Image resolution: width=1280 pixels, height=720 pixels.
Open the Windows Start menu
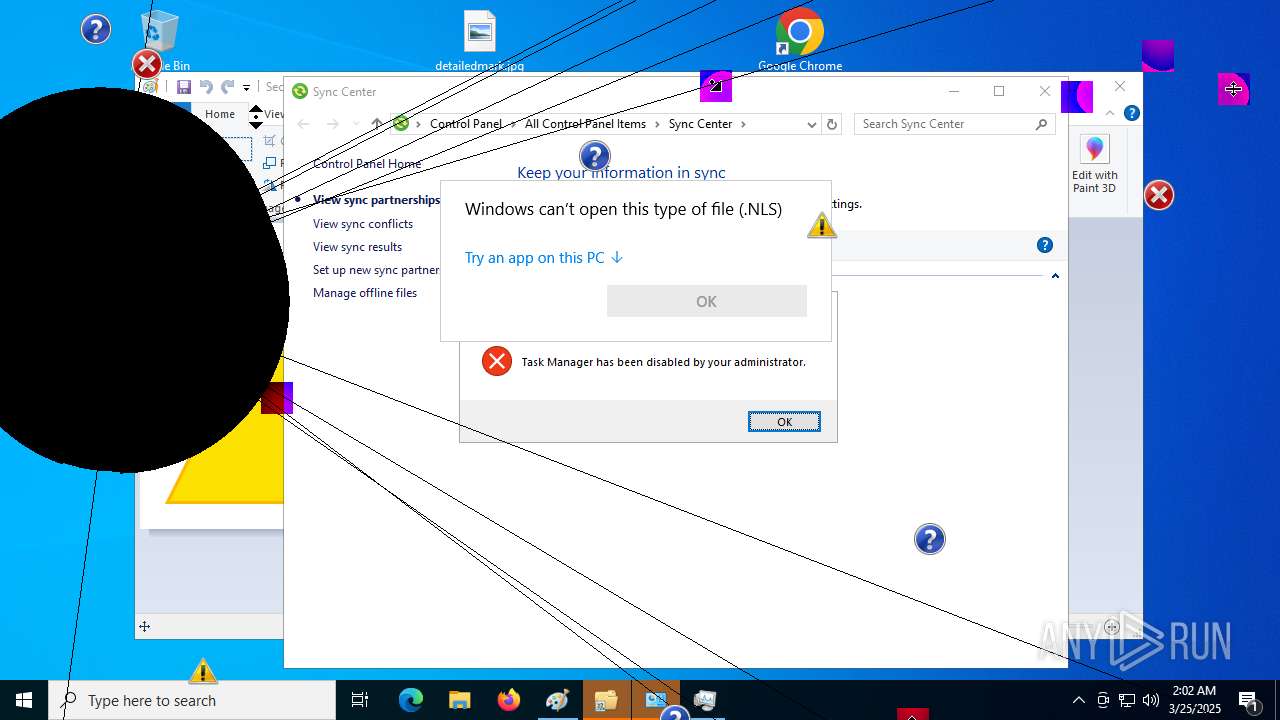tap(24, 700)
